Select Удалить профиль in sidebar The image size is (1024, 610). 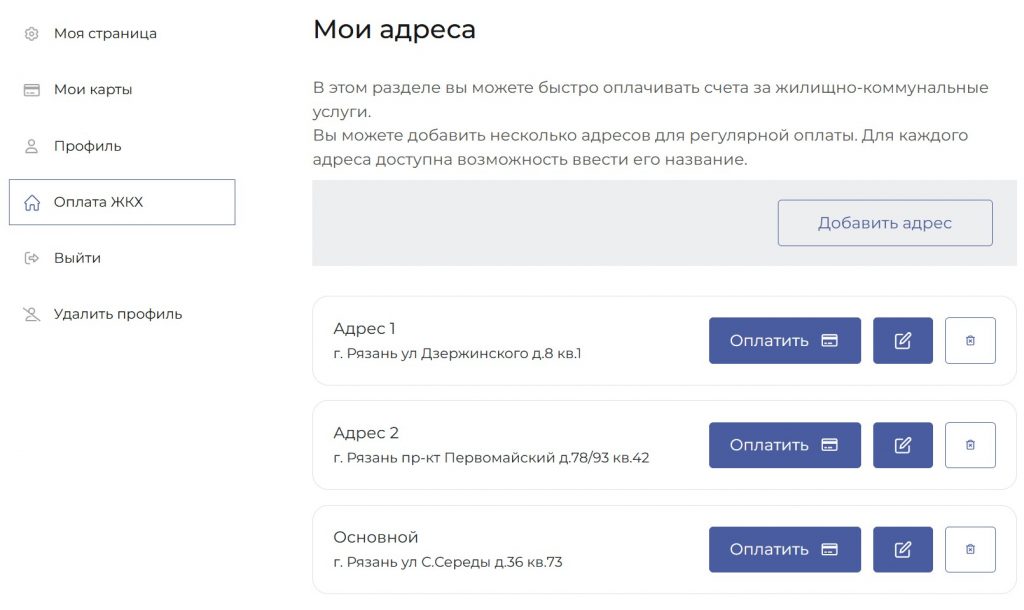pos(118,314)
